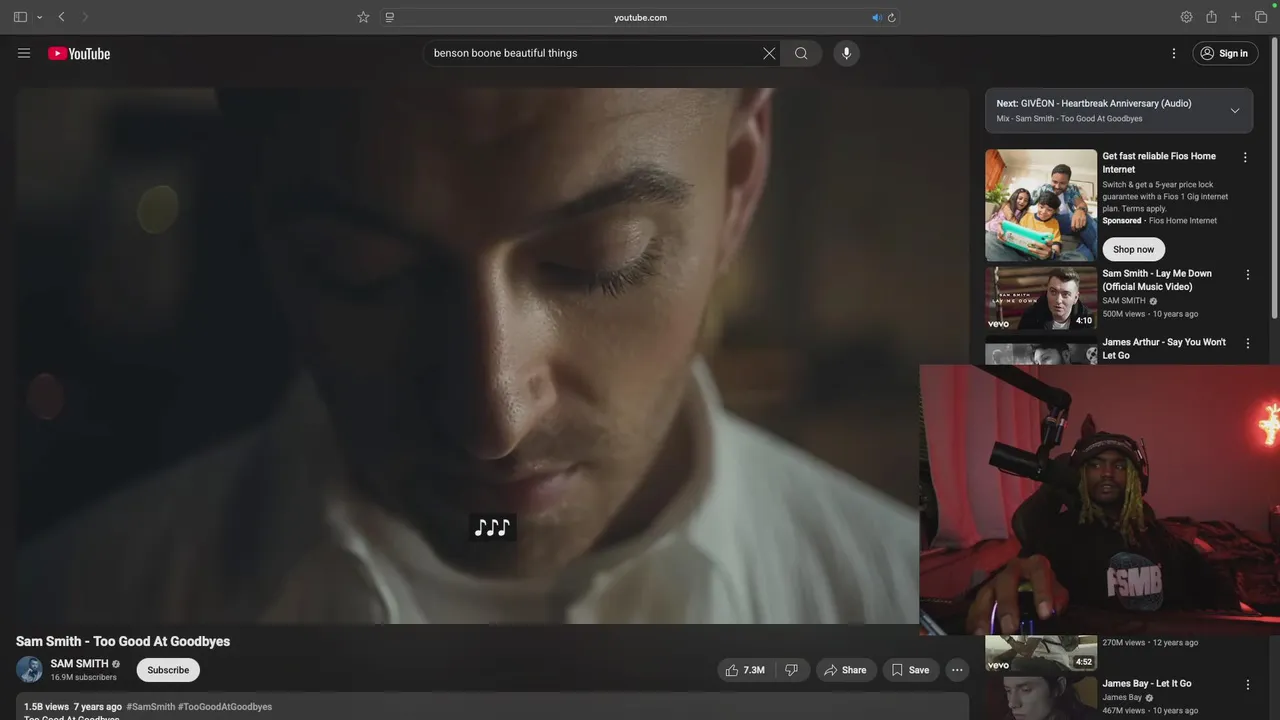Go to YouTube home via logo
Viewport: 1280px width, 720px height.
point(79,53)
